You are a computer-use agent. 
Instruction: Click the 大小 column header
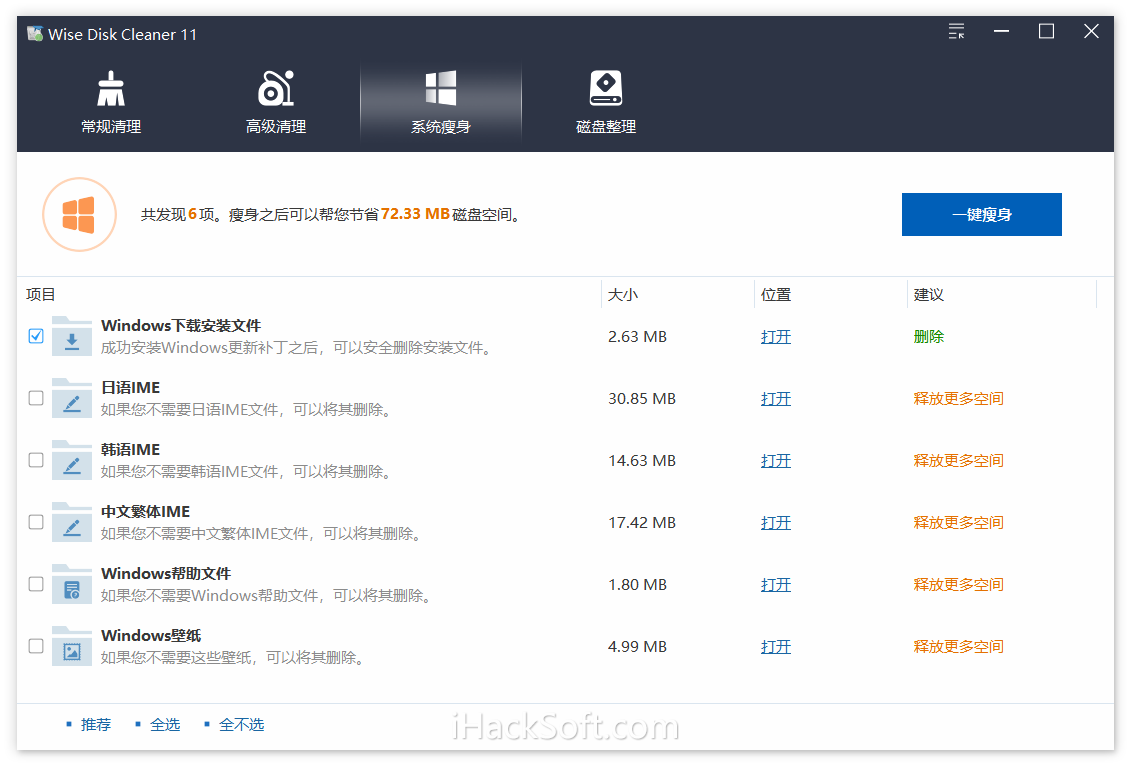(623, 294)
